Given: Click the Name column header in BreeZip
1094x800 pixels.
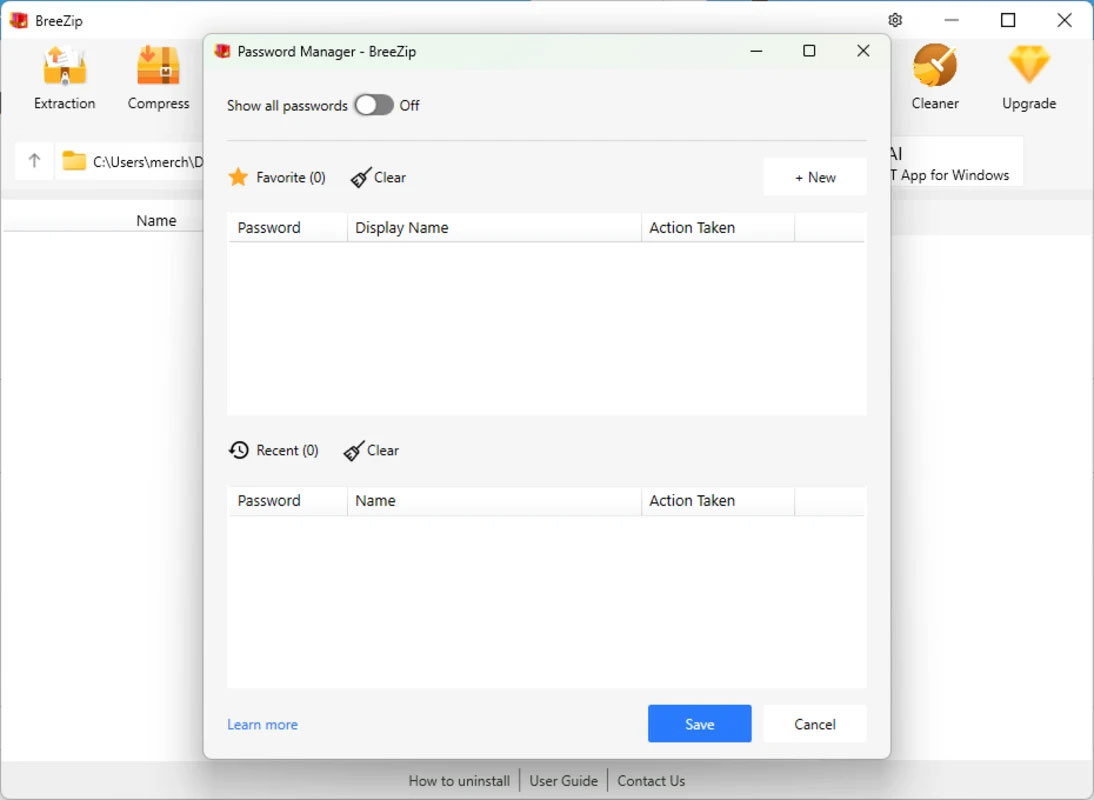Looking at the screenshot, I should (156, 220).
